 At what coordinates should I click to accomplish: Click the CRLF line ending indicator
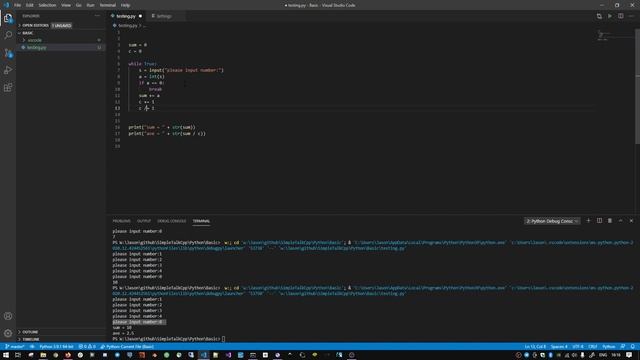[x=593, y=347]
